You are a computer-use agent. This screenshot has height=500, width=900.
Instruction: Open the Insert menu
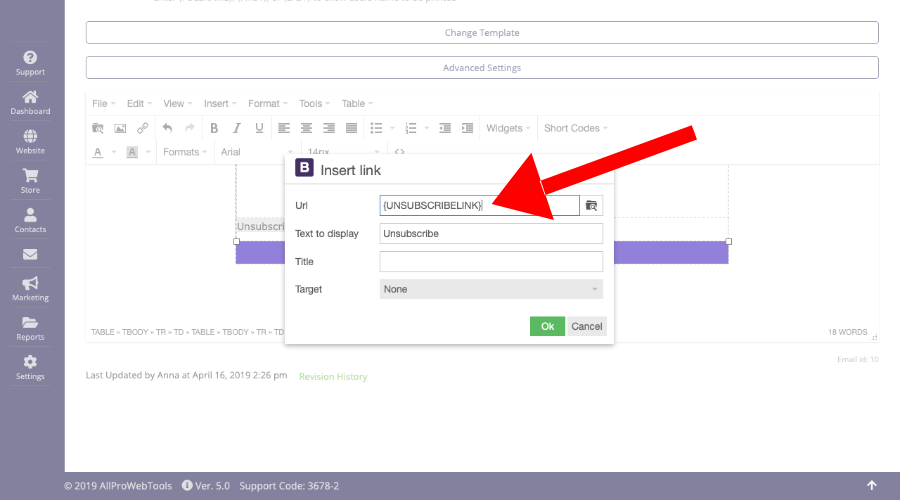point(220,103)
